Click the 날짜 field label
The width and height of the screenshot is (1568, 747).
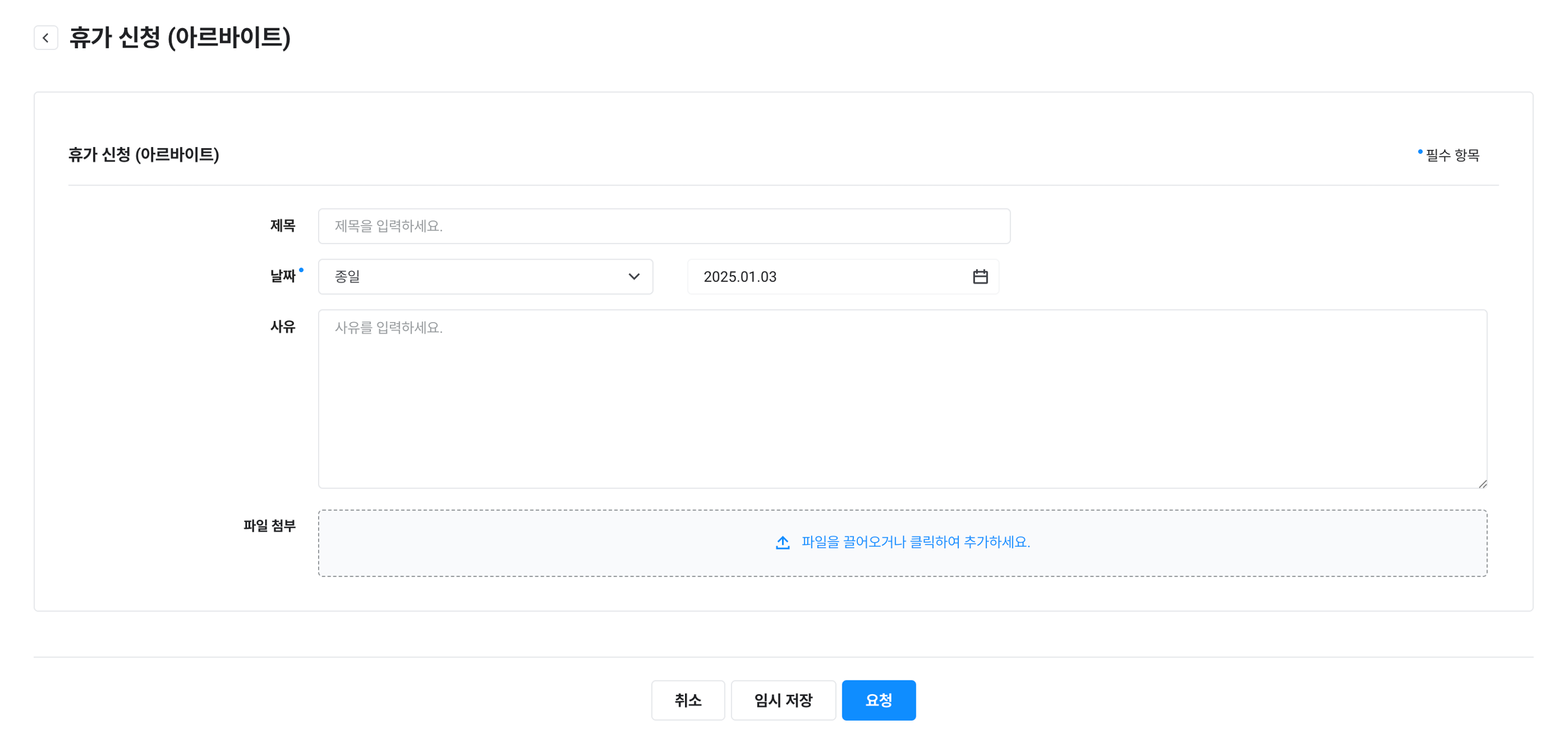tap(282, 276)
